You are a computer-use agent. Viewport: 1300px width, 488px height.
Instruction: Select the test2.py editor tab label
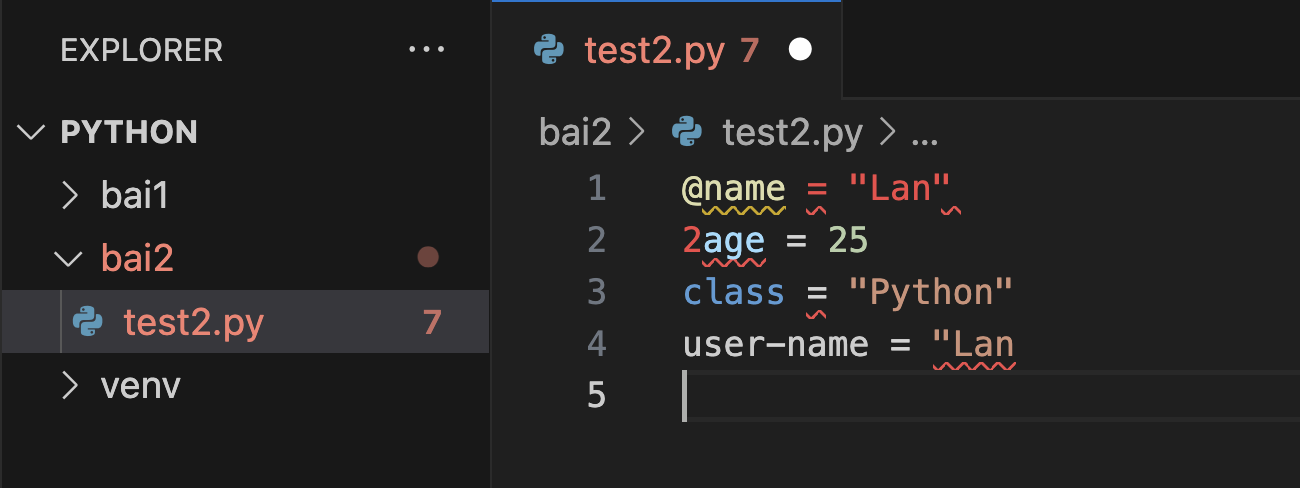[x=654, y=49]
